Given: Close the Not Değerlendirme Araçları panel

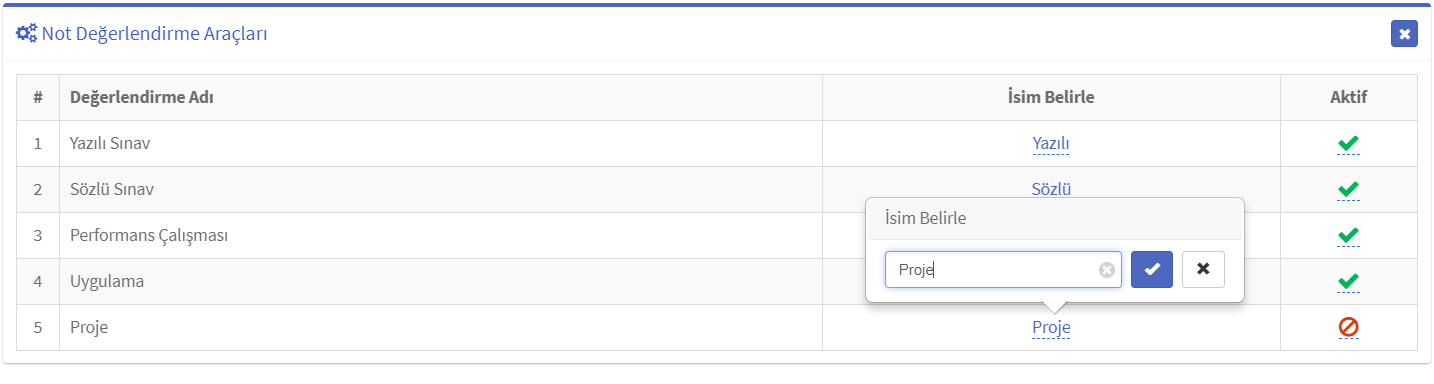Looking at the screenshot, I should point(1404,34).
